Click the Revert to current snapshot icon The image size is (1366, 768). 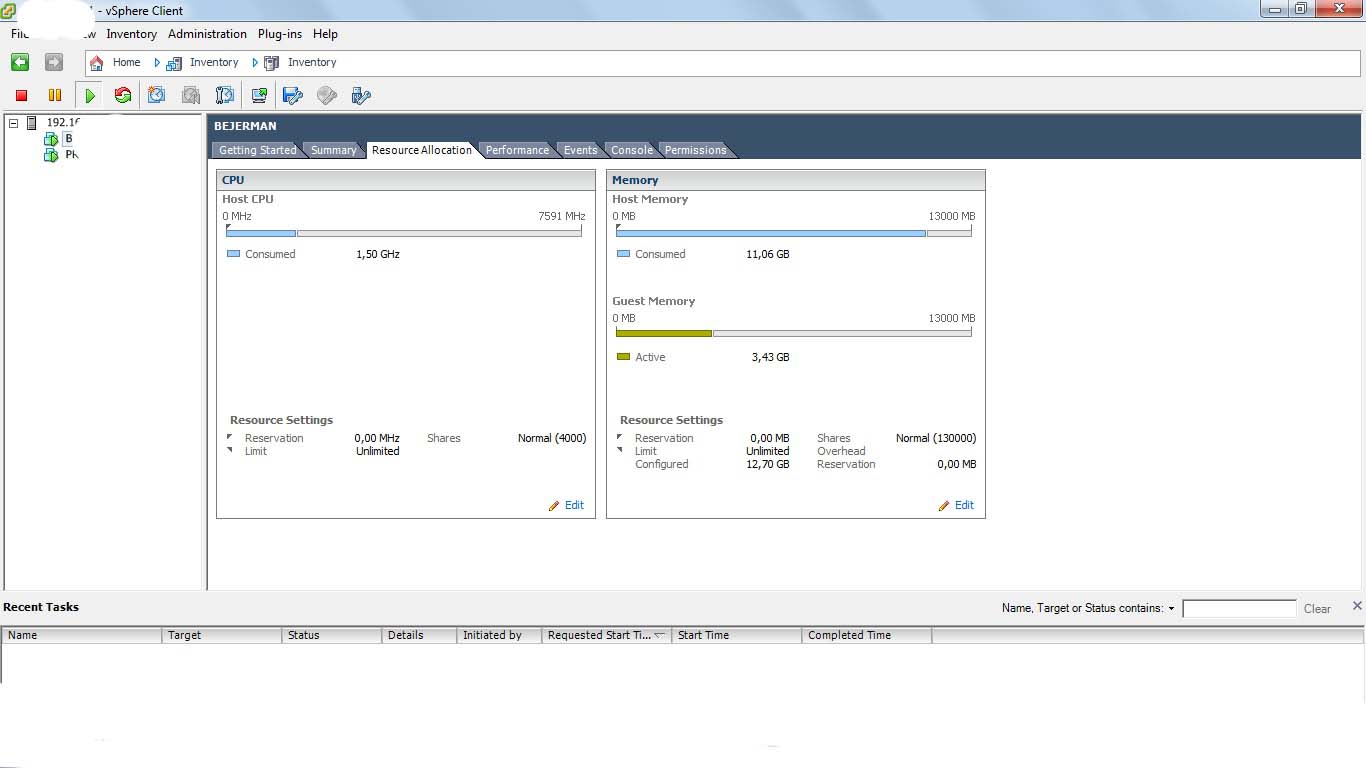191,95
